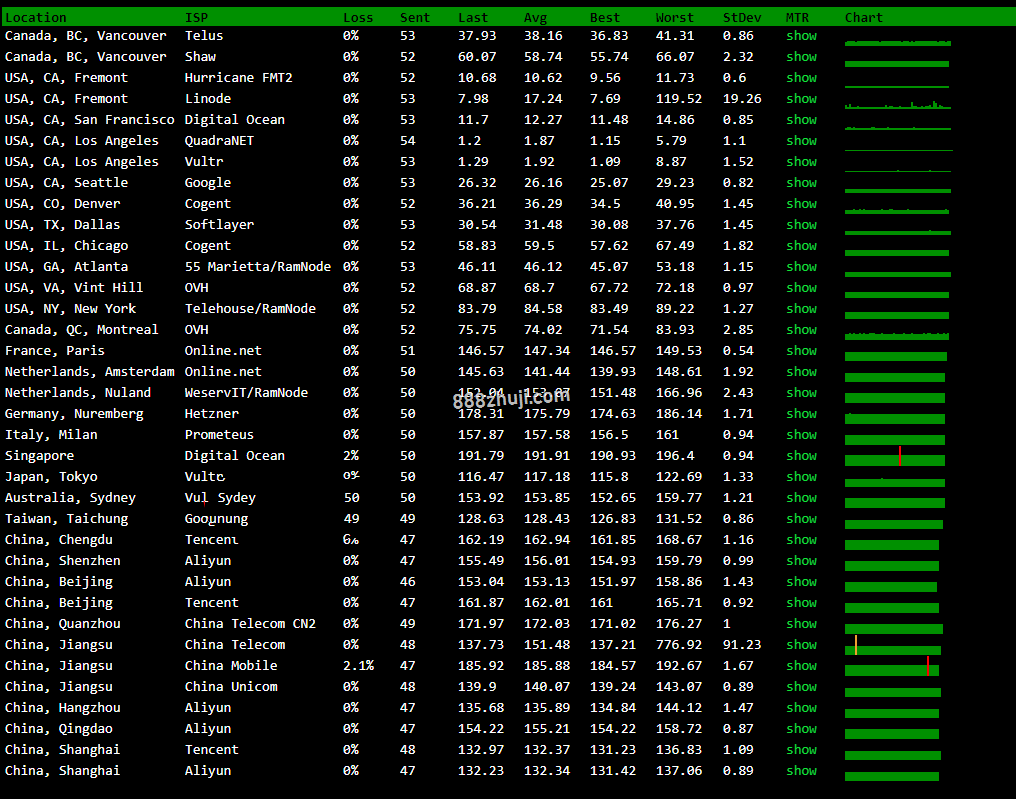Viewport: 1016px width, 799px height.
Task: Open show link for Paris Online.net row
Action: pos(802,351)
